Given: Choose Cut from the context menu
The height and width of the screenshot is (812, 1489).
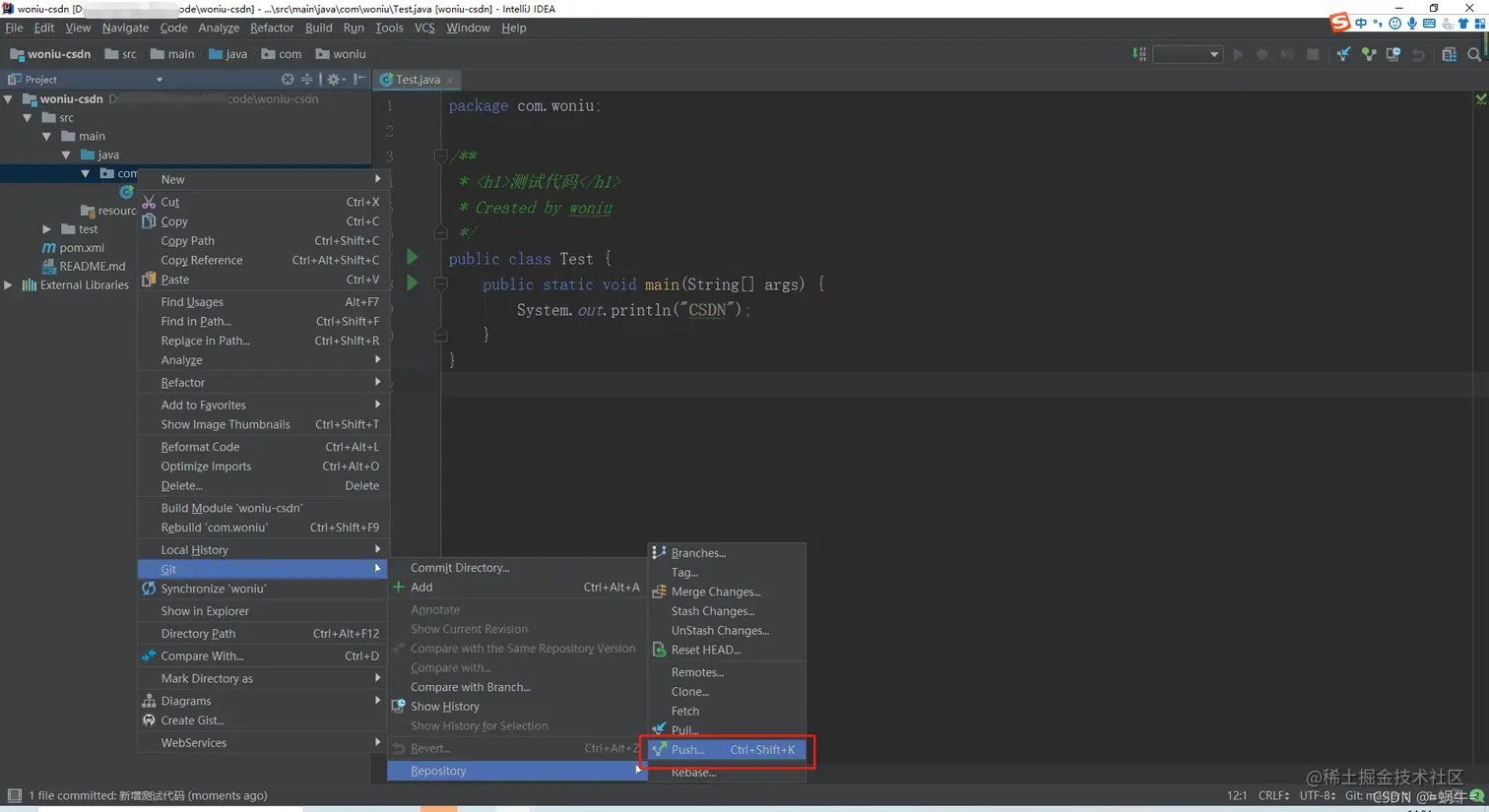Looking at the screenshot, I should (x=263, y=202).
